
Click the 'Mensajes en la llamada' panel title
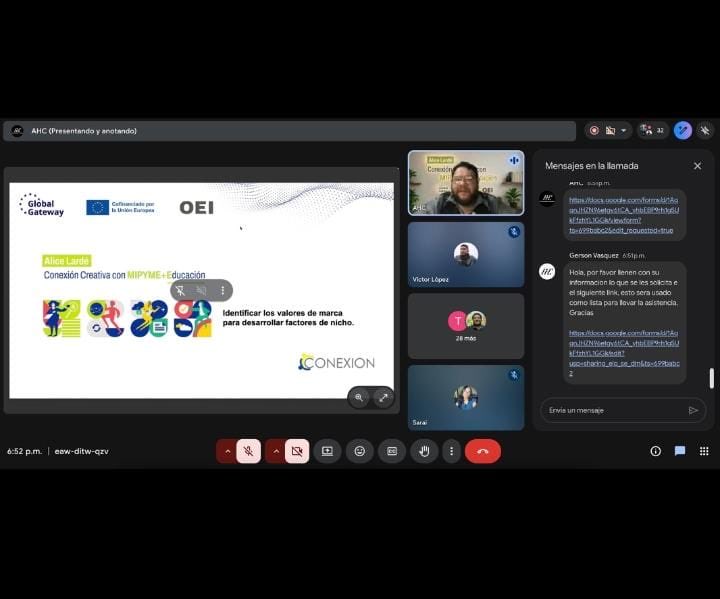[591, 166]
